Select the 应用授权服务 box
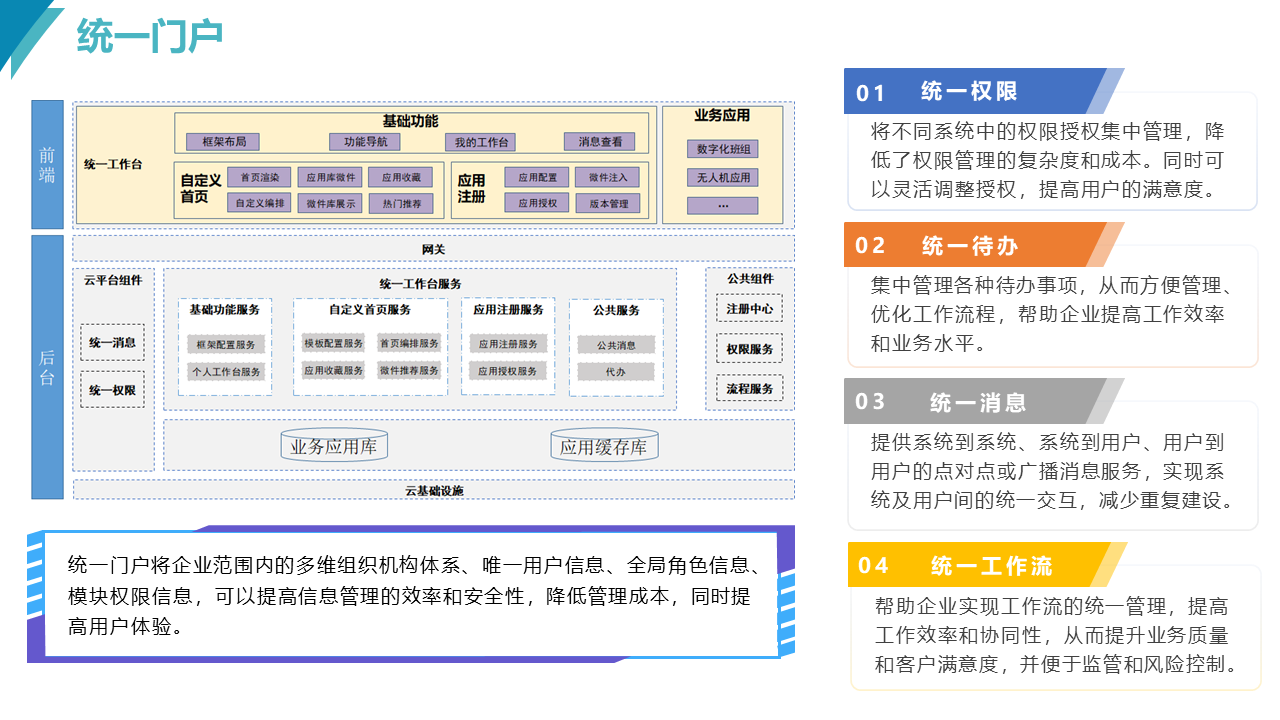Image resolution: width=1280 pixels, height=720 pixels. click(x=508, y=371)
